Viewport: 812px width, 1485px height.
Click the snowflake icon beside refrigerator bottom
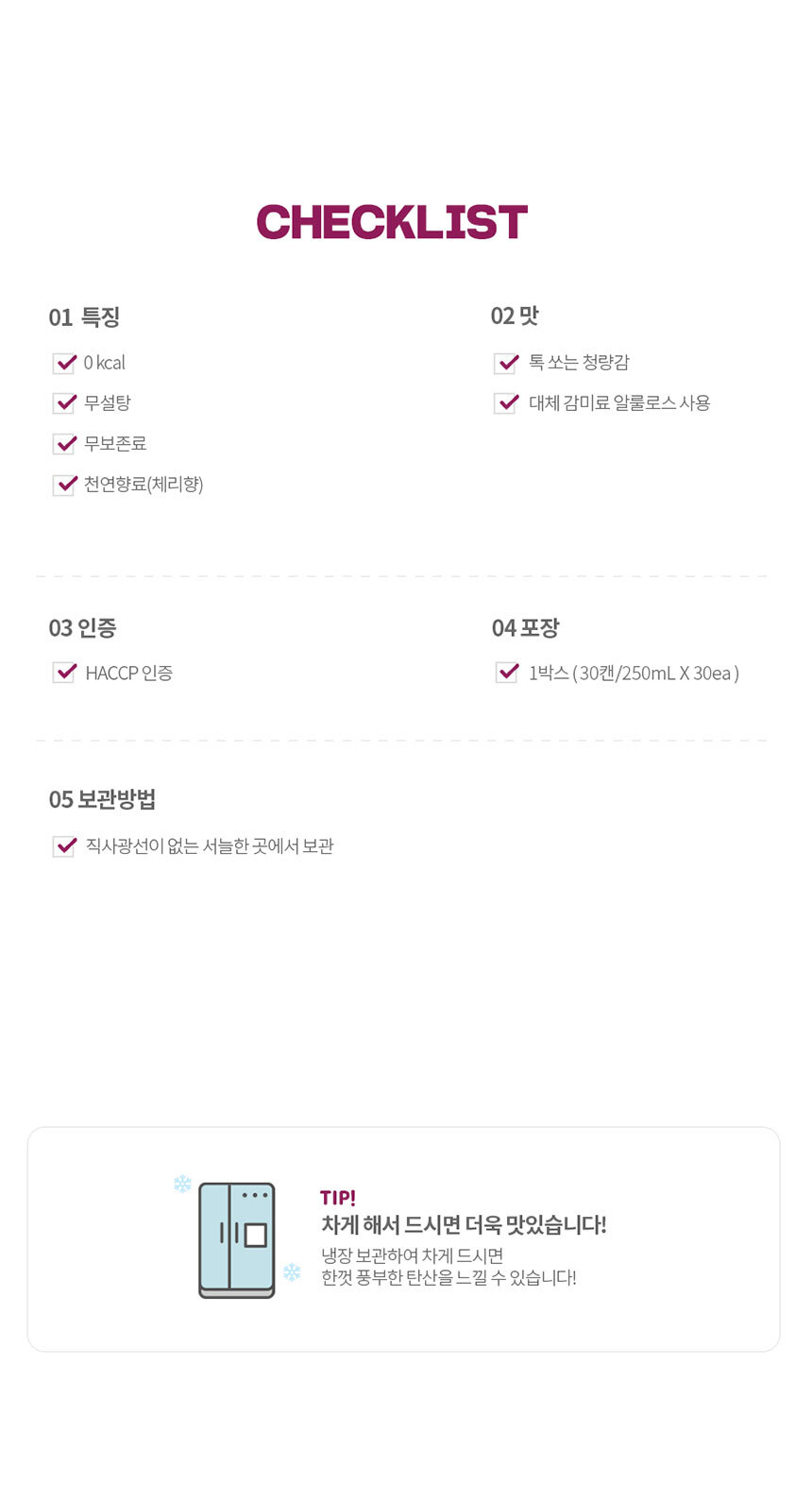click(x=292, y=1272)
